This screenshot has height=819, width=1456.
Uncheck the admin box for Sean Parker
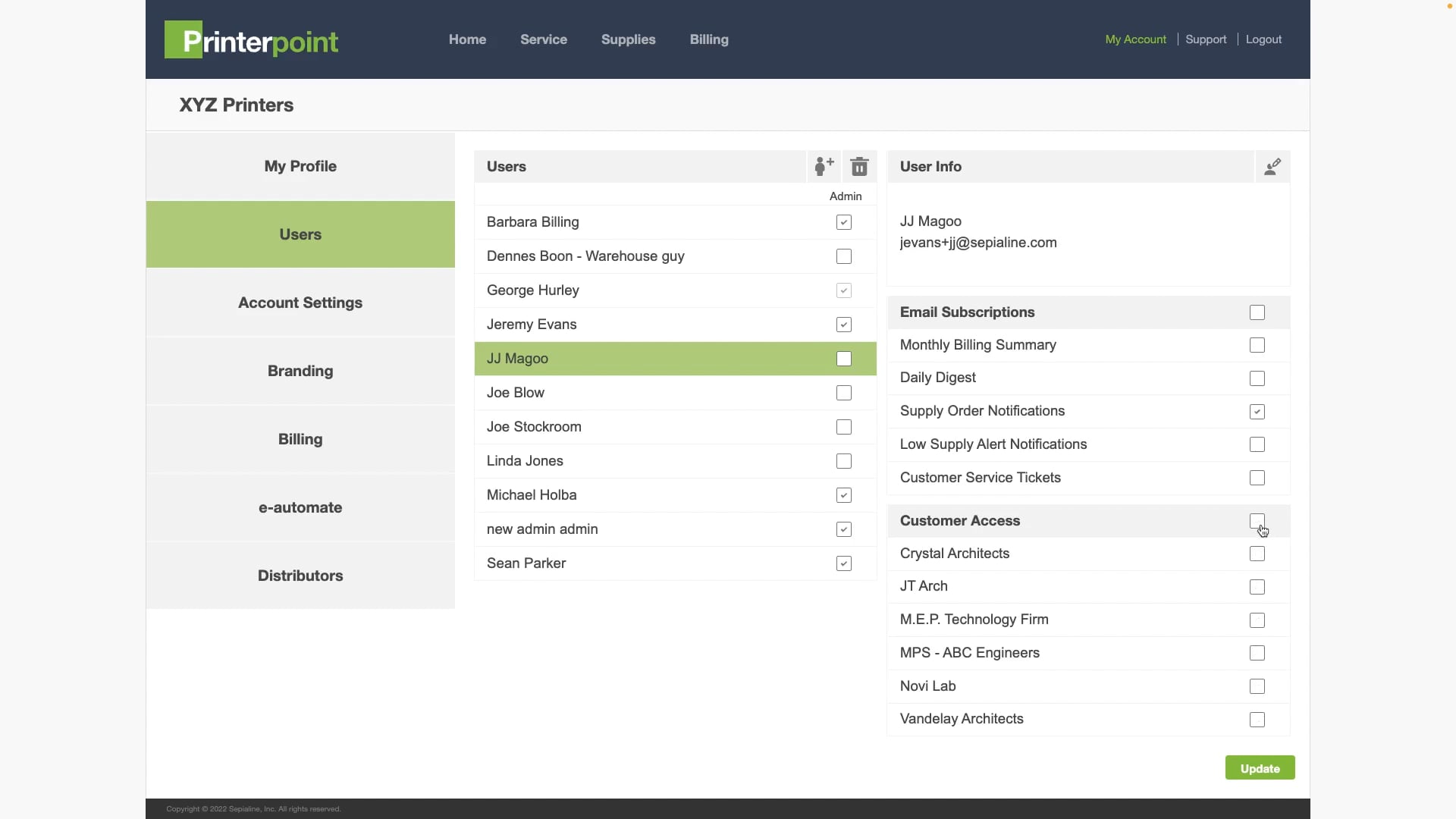843,563
